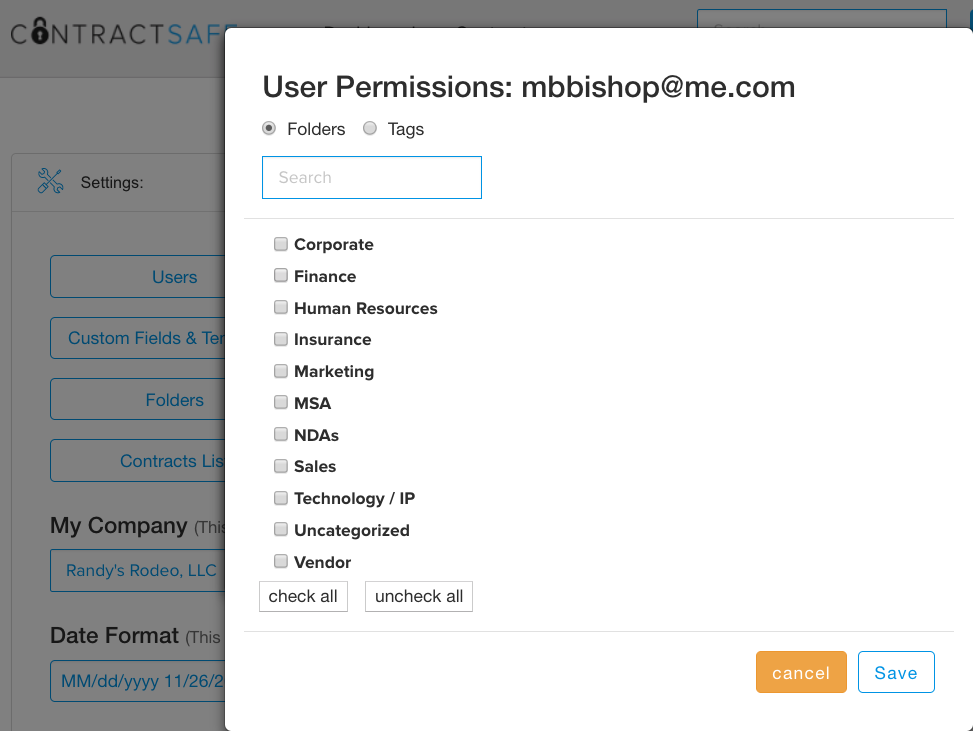
Task: Open the Date Format dropdown
Action: pyautogui.click(x=138, y=681)
